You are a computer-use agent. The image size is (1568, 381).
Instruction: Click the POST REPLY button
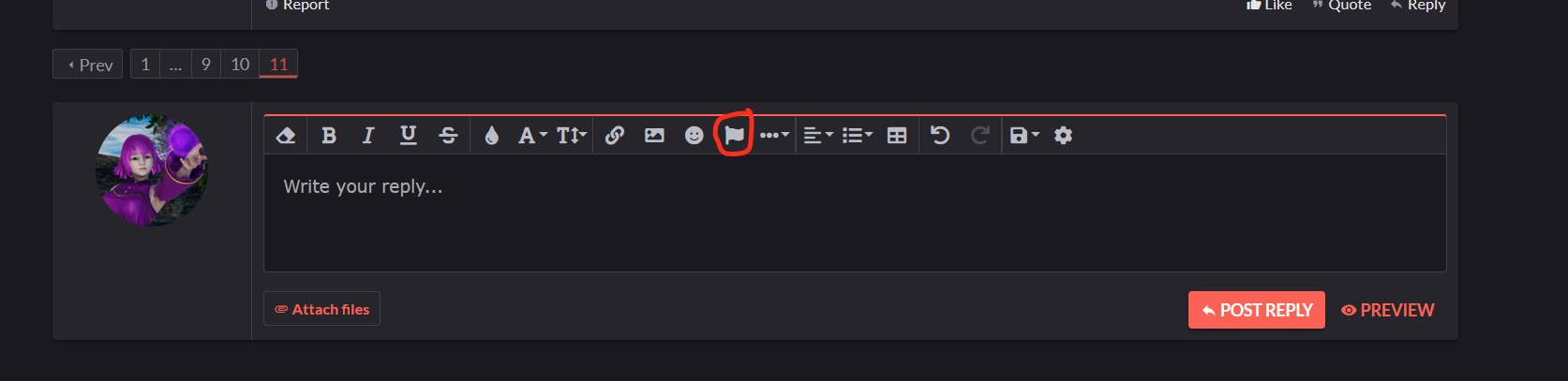point(1257,310)
